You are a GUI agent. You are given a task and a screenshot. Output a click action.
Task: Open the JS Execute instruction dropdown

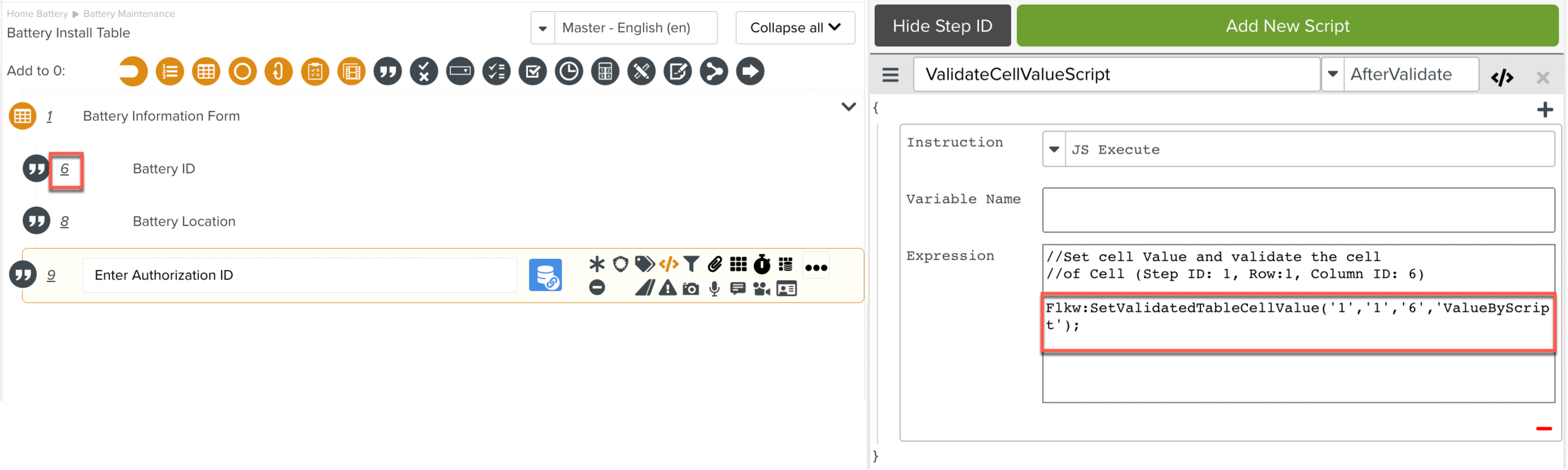(x=1054, y=150)
